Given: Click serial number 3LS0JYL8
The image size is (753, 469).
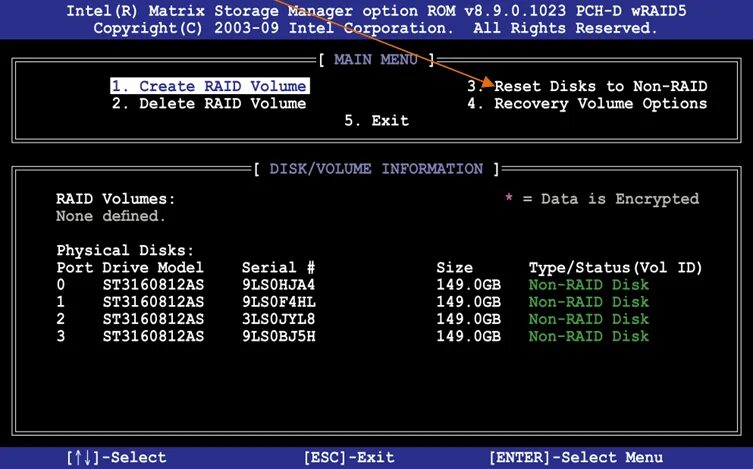Looking at the screenshot, I should click(x=279, y=319).
